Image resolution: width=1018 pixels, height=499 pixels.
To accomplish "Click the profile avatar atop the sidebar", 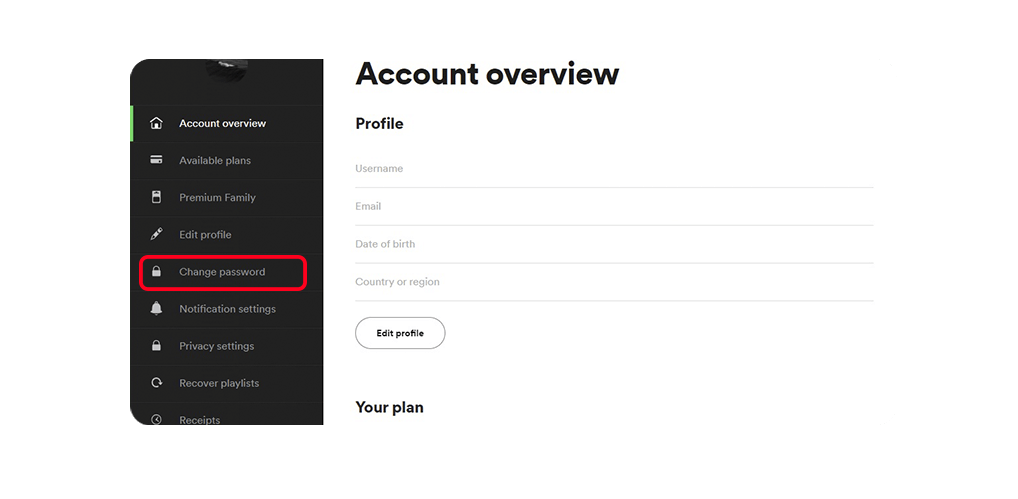I will 227,69.
